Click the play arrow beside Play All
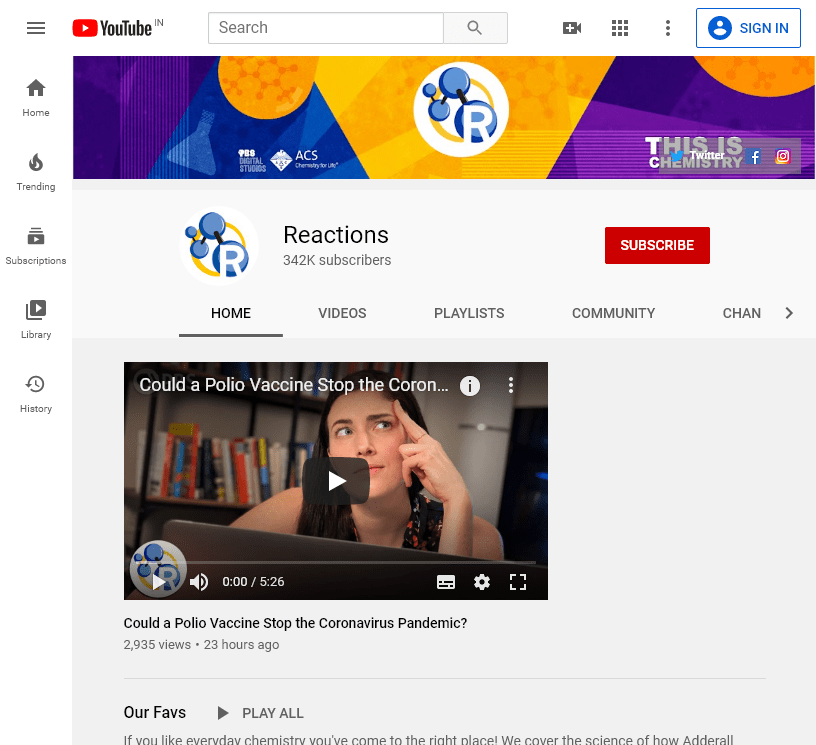Viewport: 816px width, 745px height. point(223,713)
